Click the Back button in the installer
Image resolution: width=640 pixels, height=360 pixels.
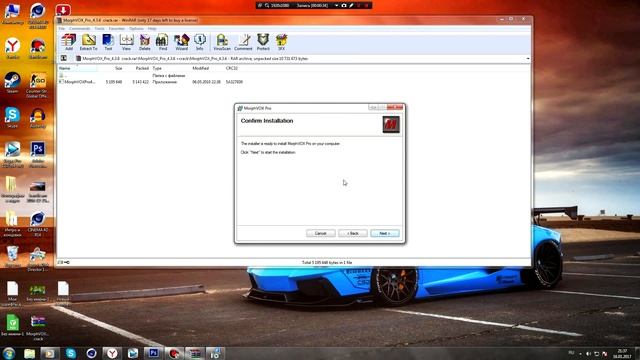tap(353, 233)
